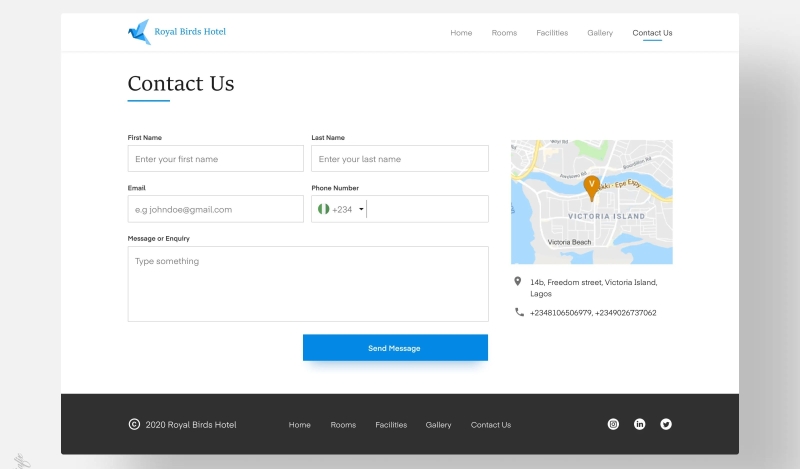Click the Home link in footer
This screenshot has width=800, height=469.
[299, 425]
